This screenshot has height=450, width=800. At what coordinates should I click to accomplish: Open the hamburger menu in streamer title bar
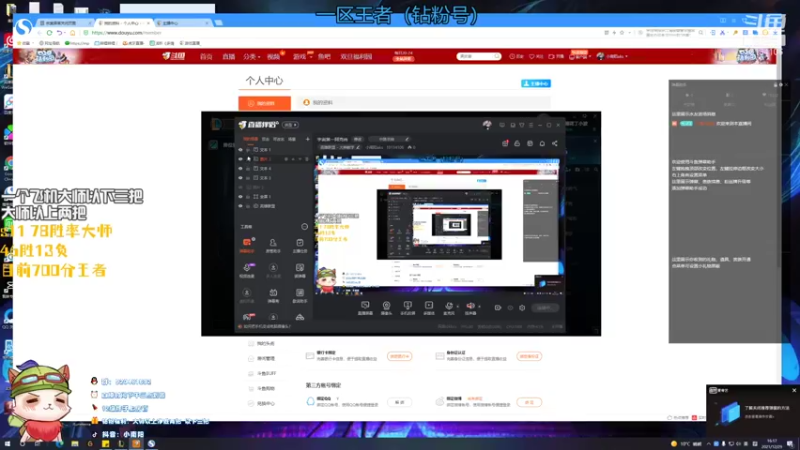coord(531,125)
